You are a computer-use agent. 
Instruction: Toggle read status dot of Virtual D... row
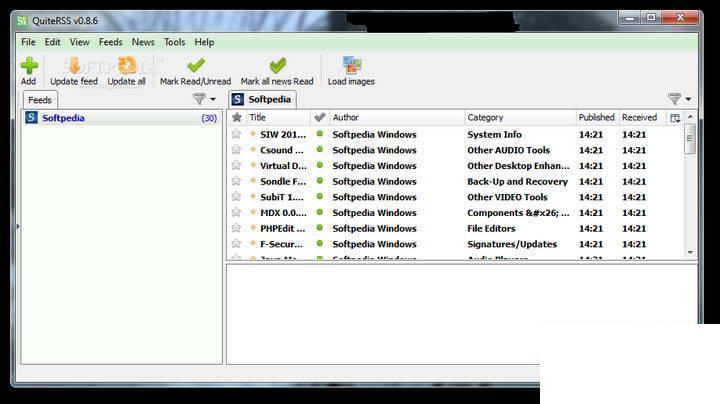click(320, 165)
